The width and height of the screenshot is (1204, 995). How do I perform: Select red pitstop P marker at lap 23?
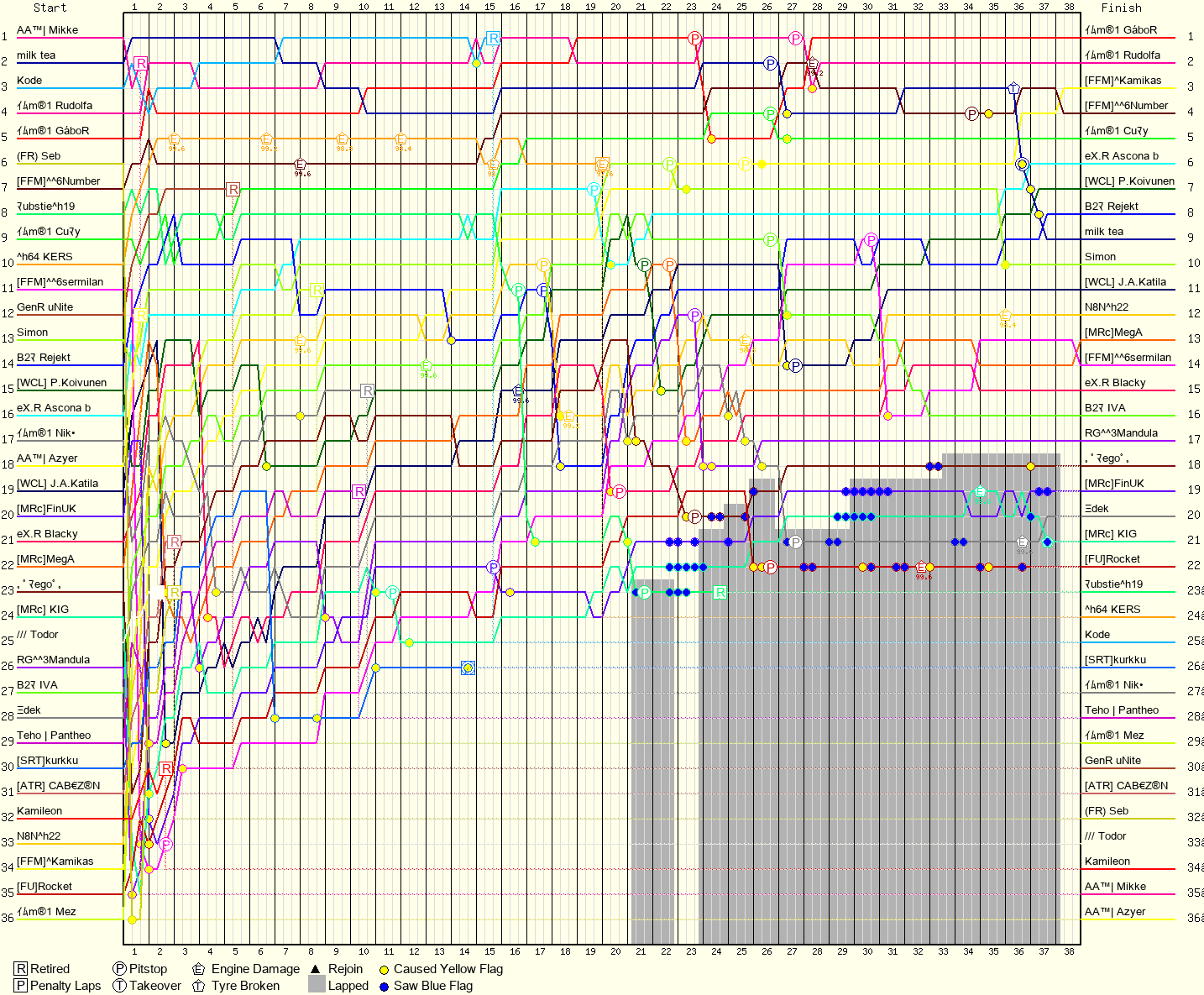point(694,39)
